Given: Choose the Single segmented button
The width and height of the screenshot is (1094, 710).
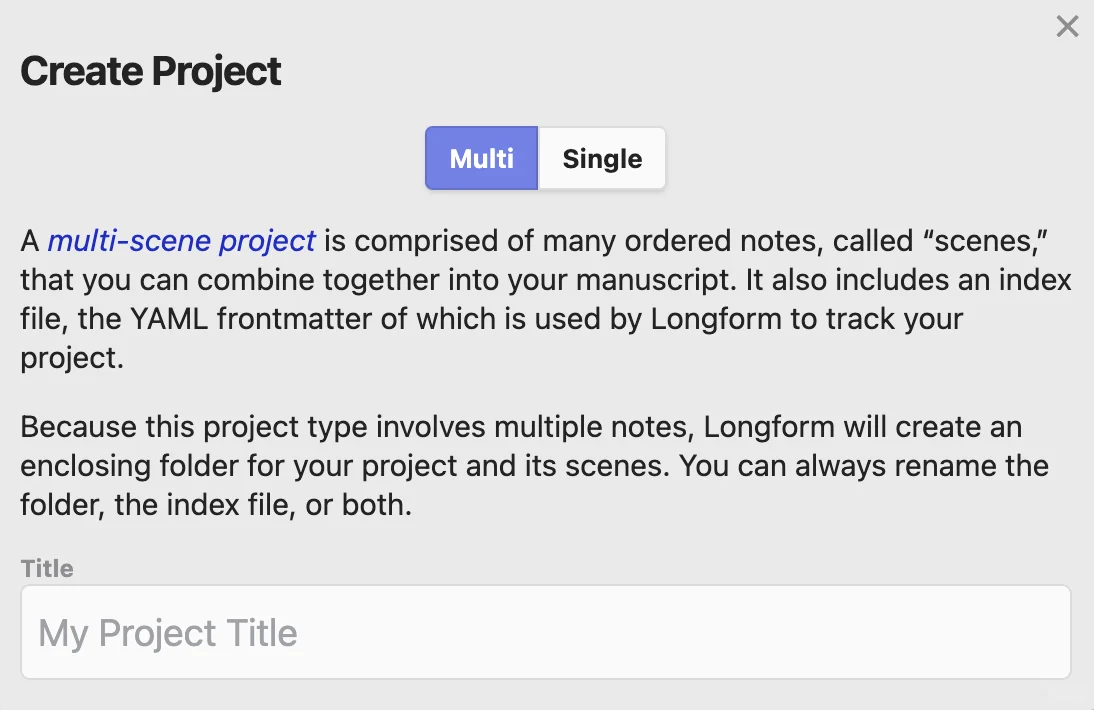Looking at the screenshot, I should coord(602,158).
